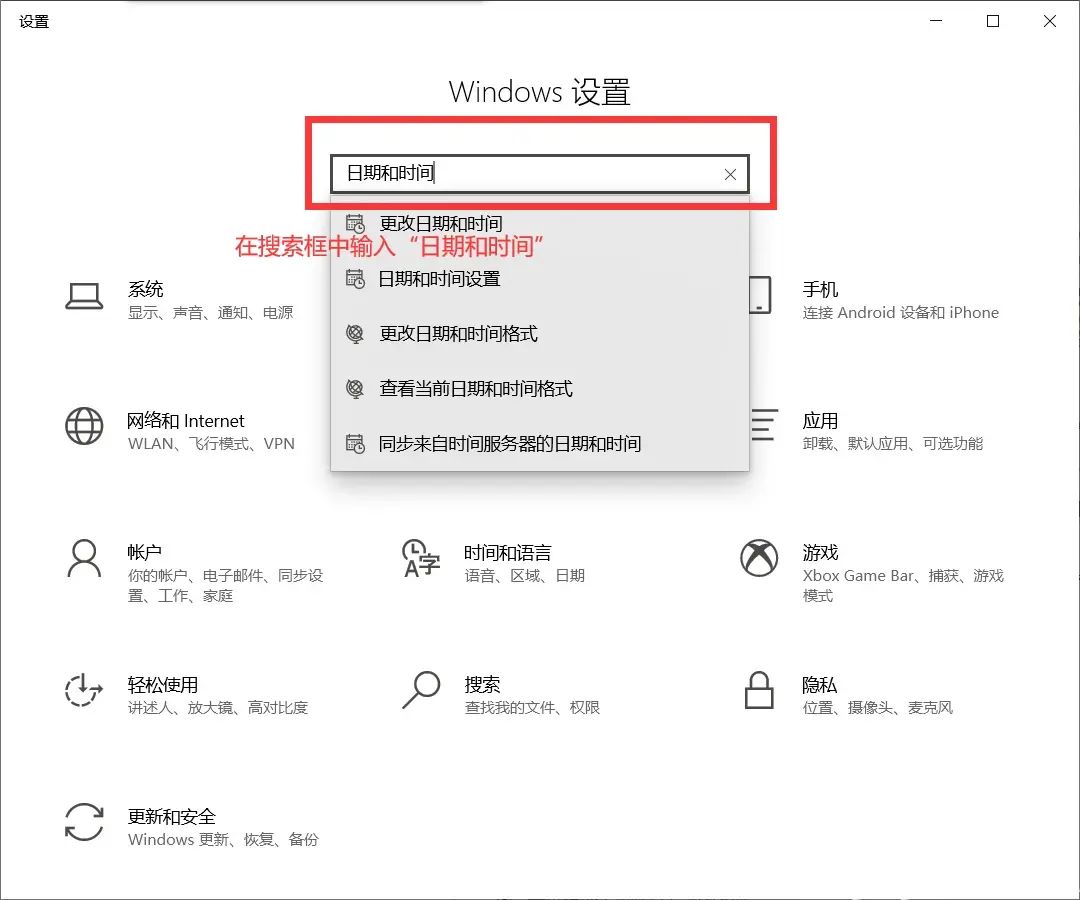Open Time & Language clock-letter icon
The height and width of the screenshot is (900, 1080).
click(x=421, y=558)
